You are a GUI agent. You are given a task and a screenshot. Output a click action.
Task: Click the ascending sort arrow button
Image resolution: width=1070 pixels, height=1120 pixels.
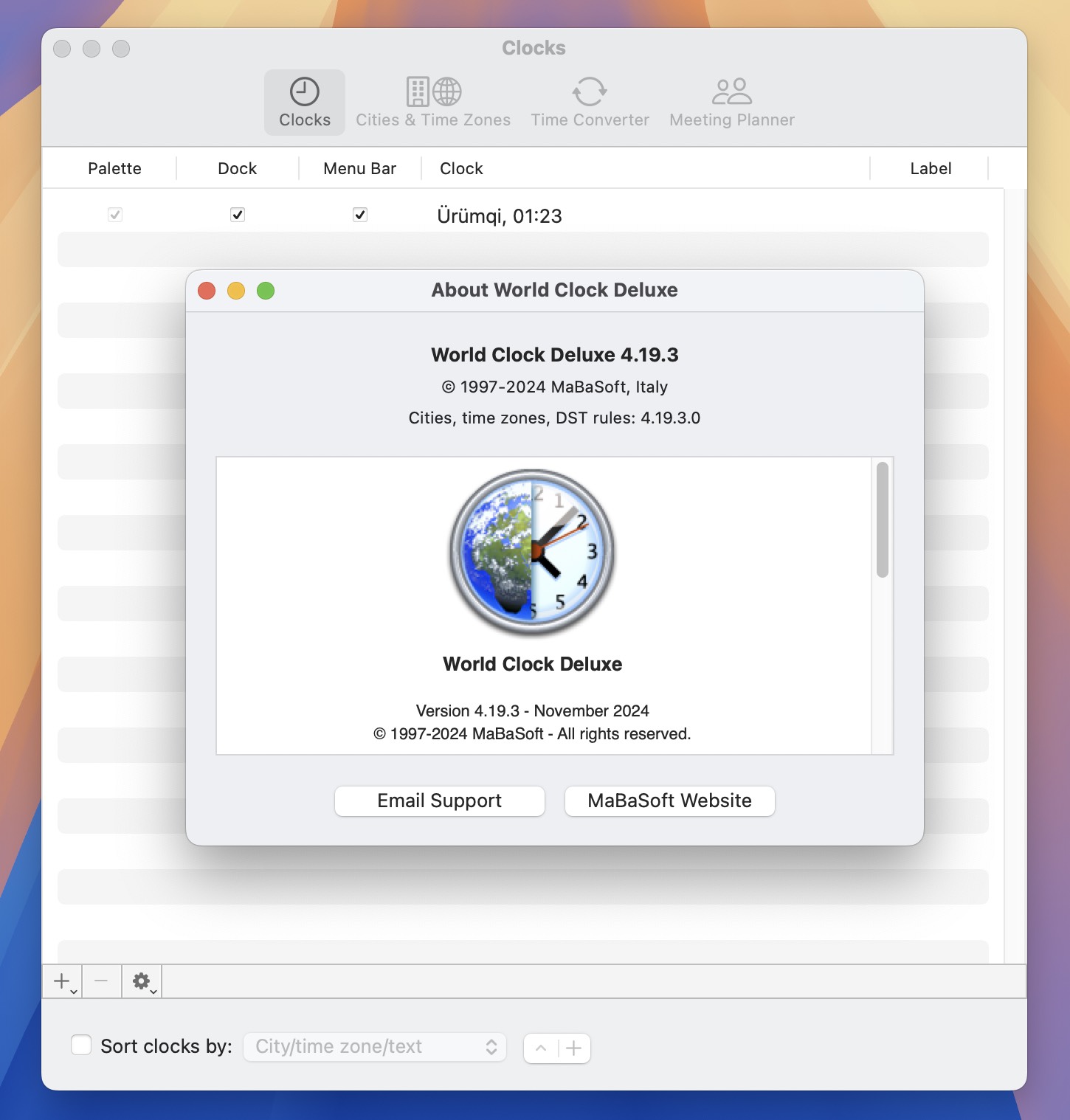pyautogui.click(x=541, y=1048)
